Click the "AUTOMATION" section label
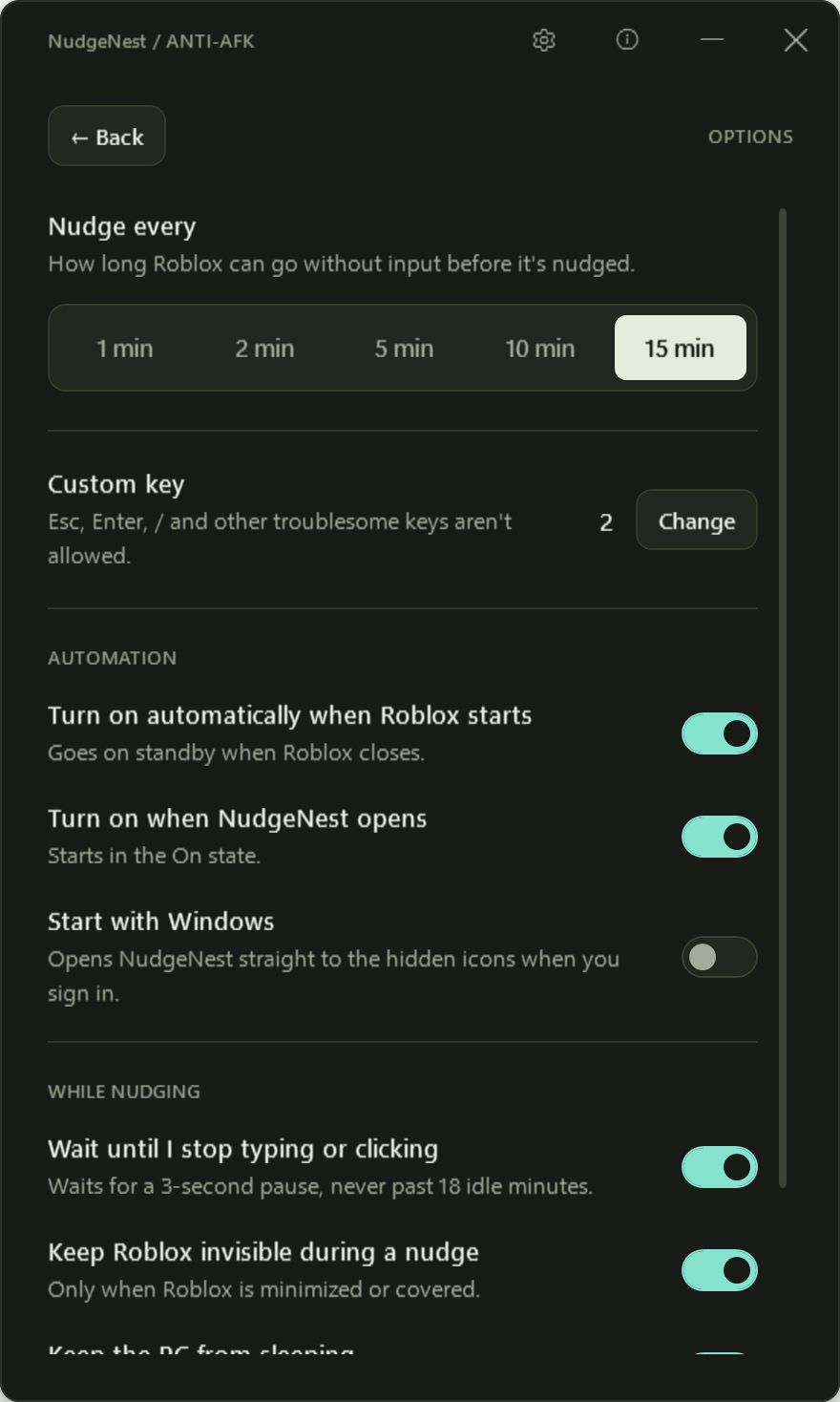Image resolution: width=840 pixels, height=1402 pixels. (113, 658)
